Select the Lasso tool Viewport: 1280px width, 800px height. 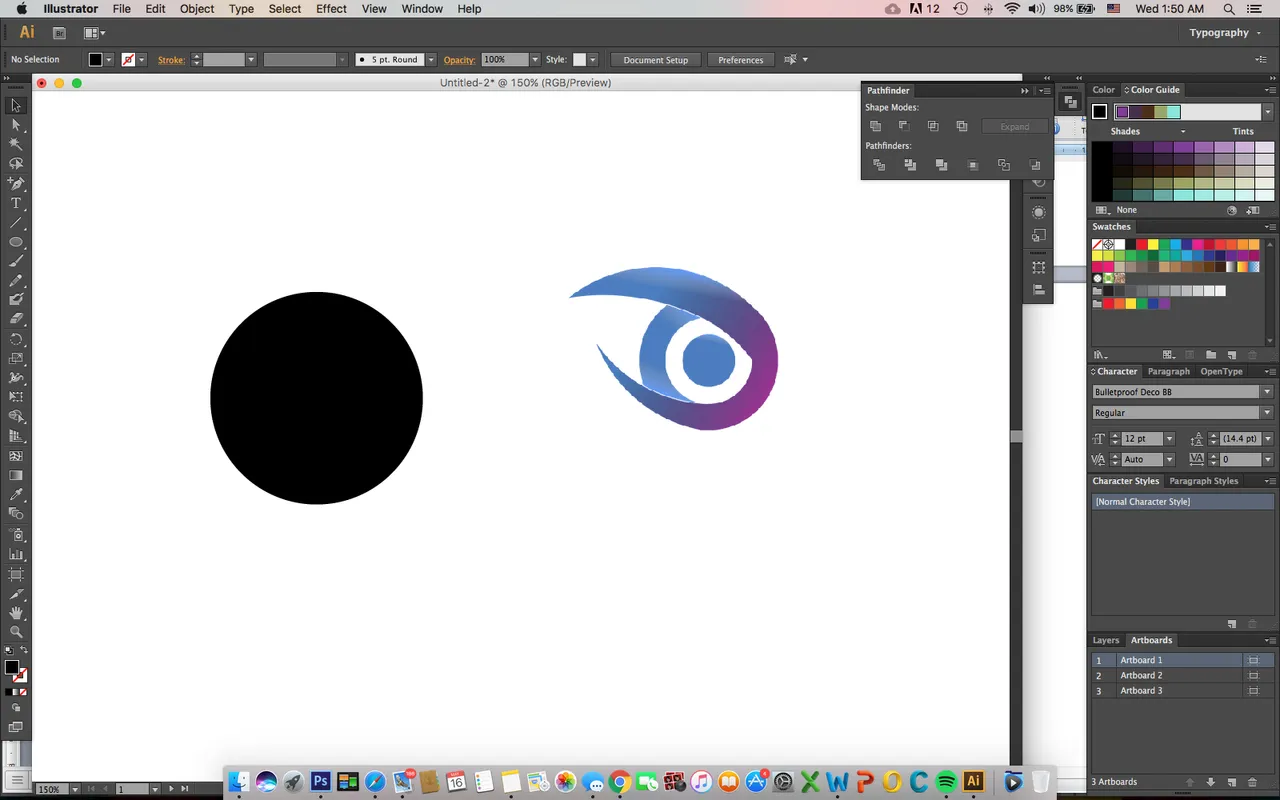[16, 164]
